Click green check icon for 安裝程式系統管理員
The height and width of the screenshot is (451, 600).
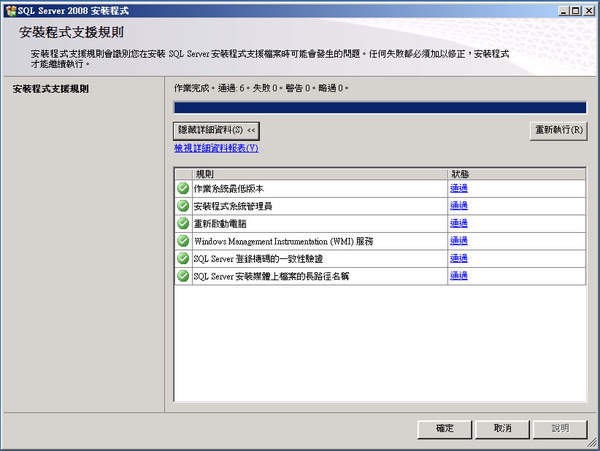click(x=183, y=206)
